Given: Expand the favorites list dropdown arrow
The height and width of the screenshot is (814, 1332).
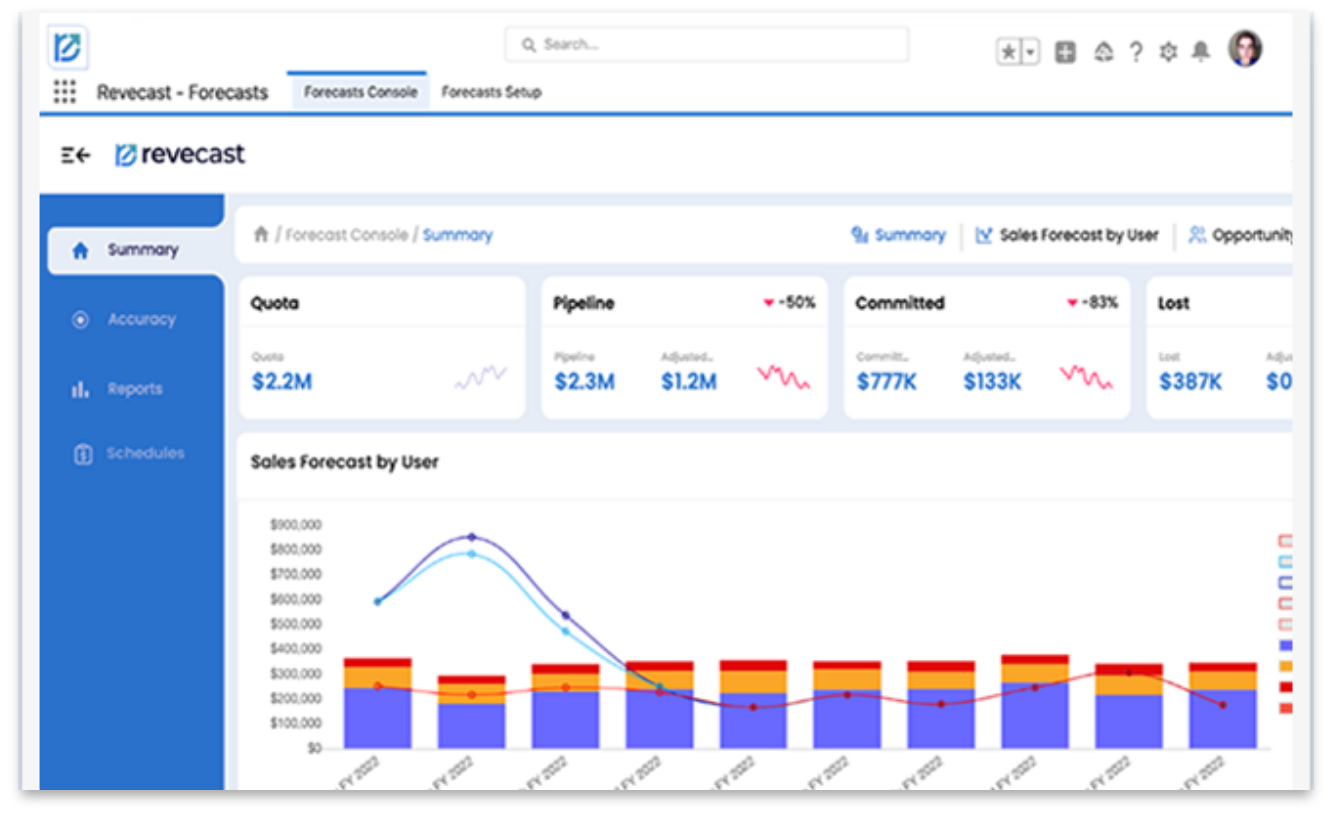Looking at the screenshot, I should click(1030, 53).
